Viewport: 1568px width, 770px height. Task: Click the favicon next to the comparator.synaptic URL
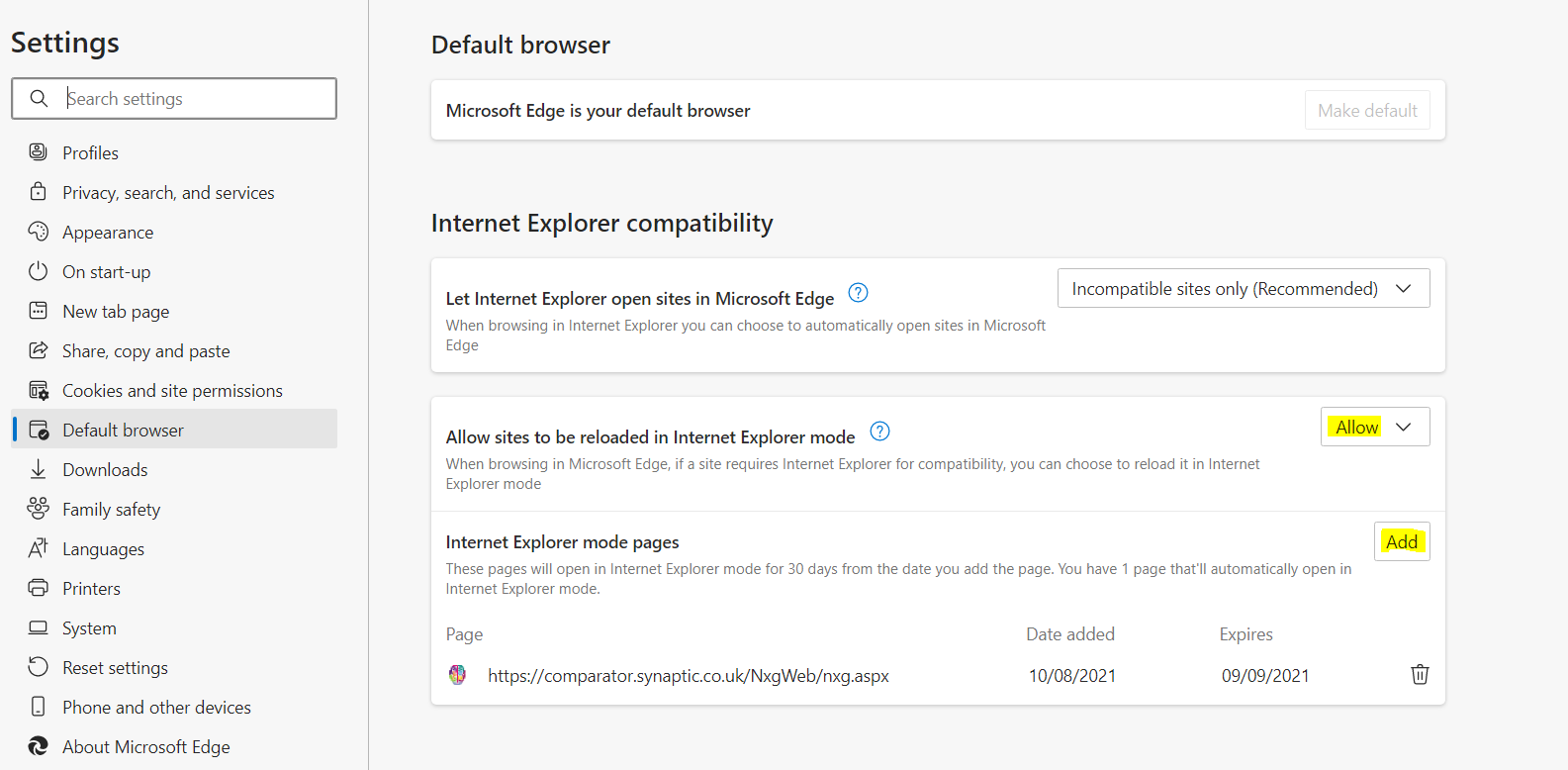pyautogui.click(x=457, y=675)
